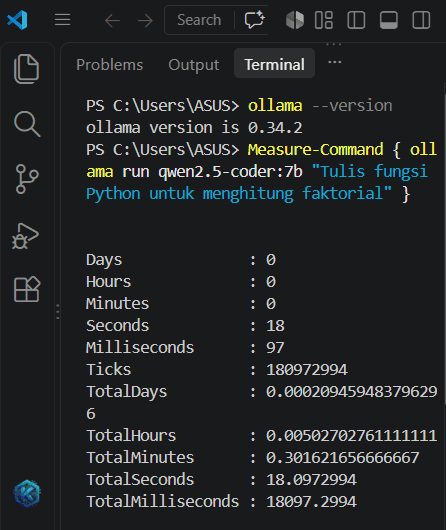Click TotalMinutes value 0.30162165666667
446x530 pixels.
click(343, 457)
